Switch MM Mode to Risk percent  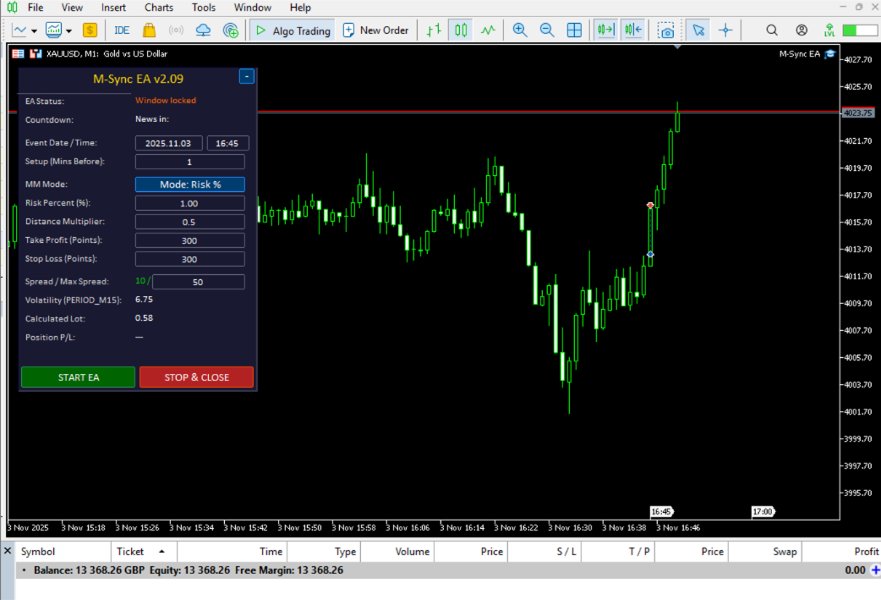click(x=189, y=184)
